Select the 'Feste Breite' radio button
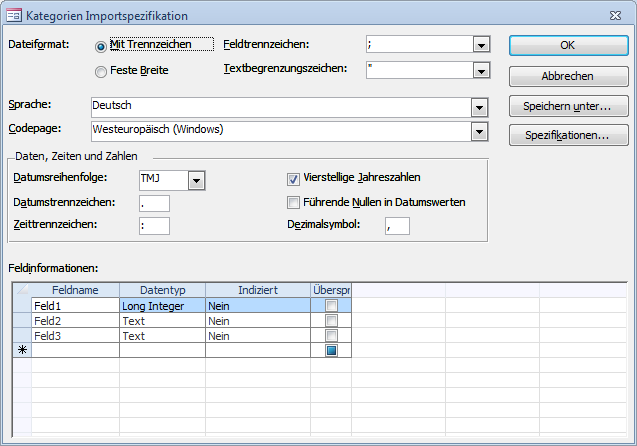This screenshot has width=637, height=446. click(x=101, y=71)
